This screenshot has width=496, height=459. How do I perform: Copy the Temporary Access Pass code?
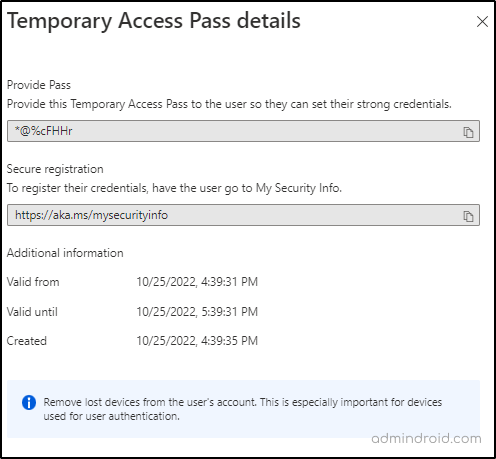(x=468, y=132)
